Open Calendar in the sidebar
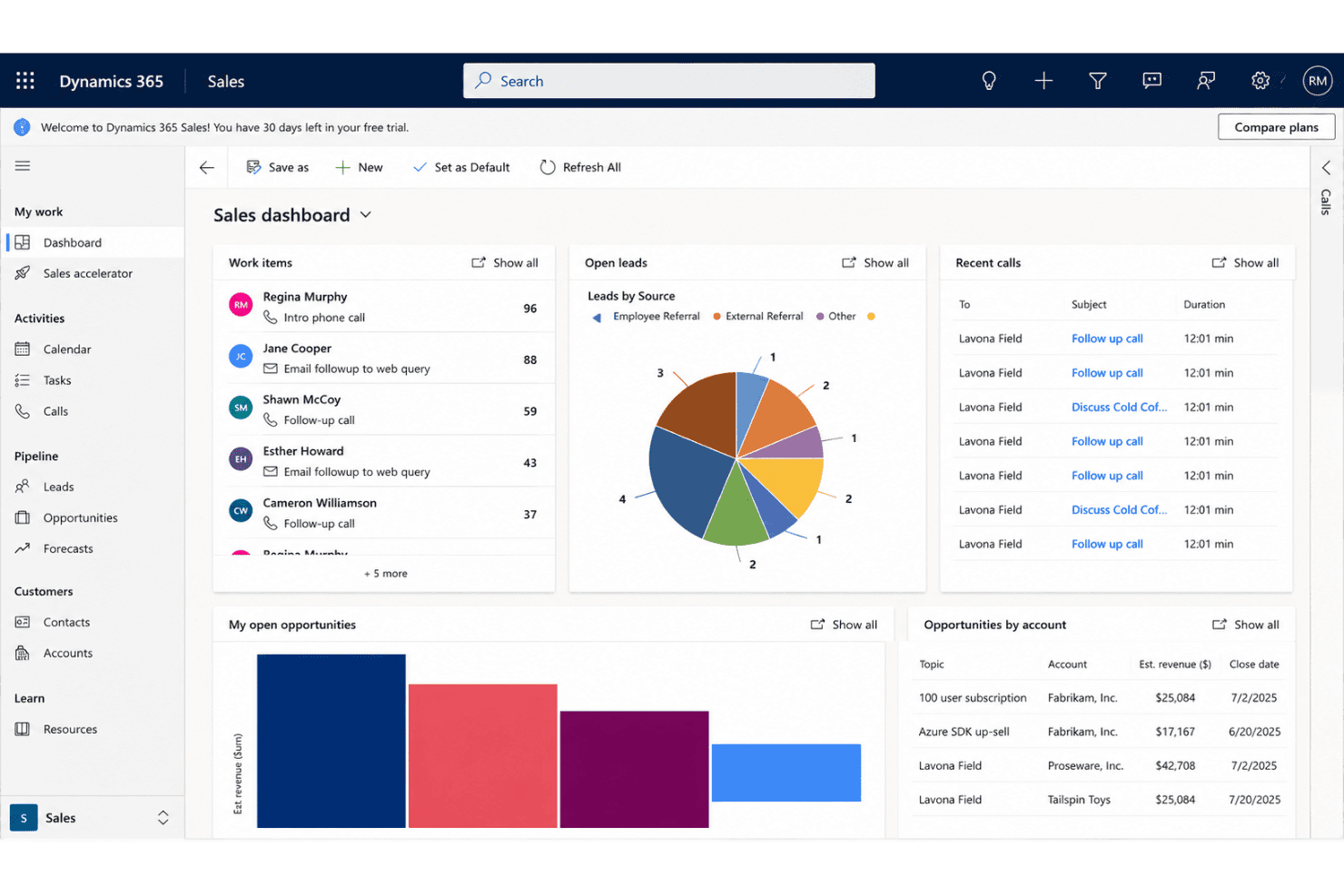The height and width of the screenshot is (896, 1344). [93, 350]
